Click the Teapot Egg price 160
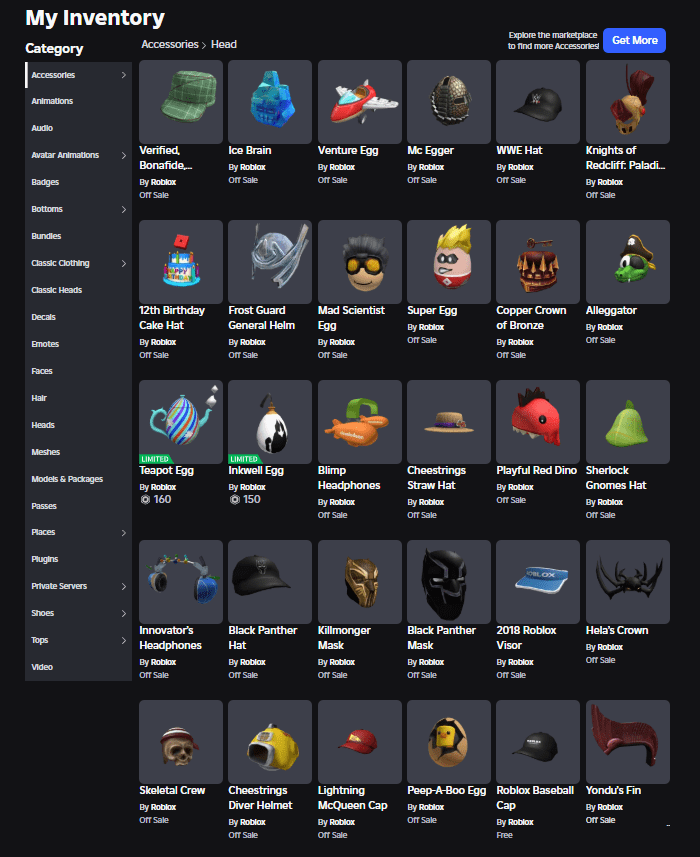This screenshot has height=857, width=700. pyautogui.click(x=156, y=500)
